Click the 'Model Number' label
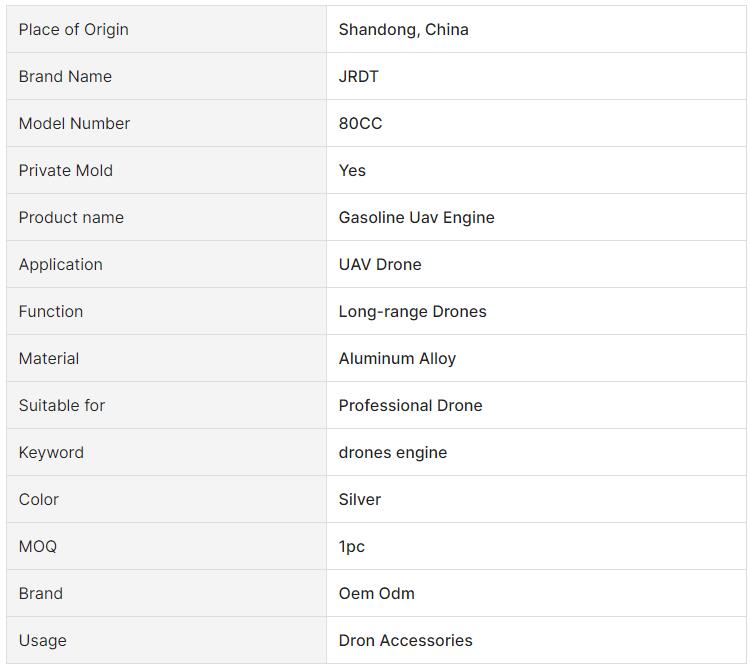Viewport: 751px width, 669px height. [x=74, y=123]
